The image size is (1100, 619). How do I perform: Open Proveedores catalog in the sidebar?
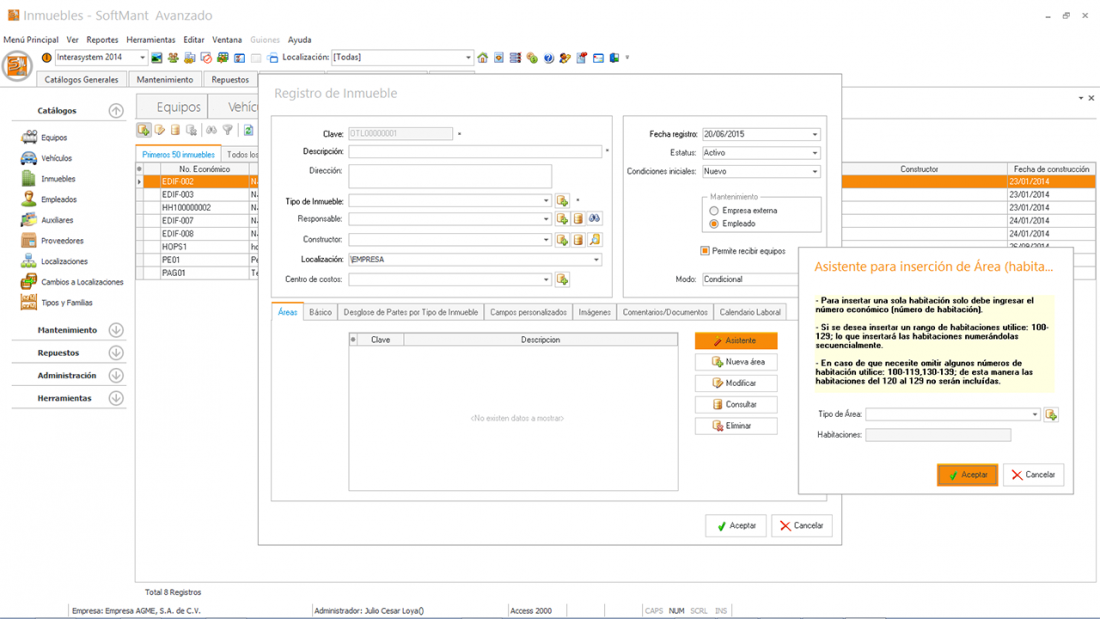(x=61, y=241)
